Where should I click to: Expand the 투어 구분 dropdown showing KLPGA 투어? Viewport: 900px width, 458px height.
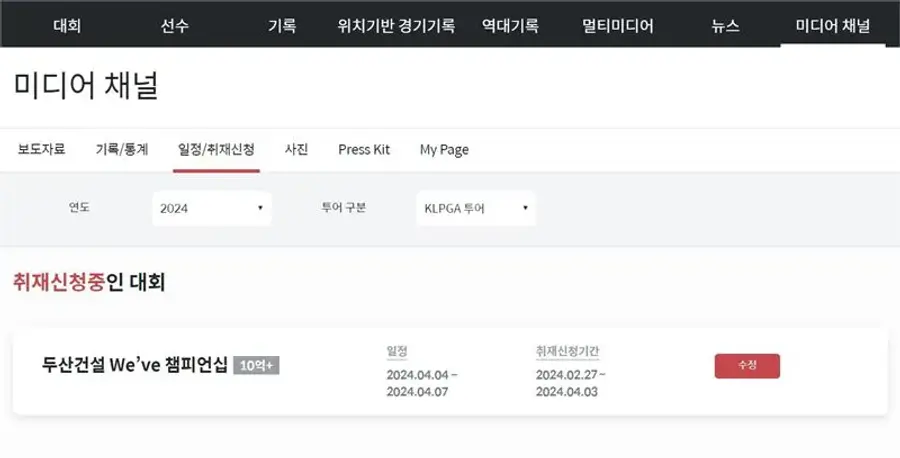pos(476,208)
